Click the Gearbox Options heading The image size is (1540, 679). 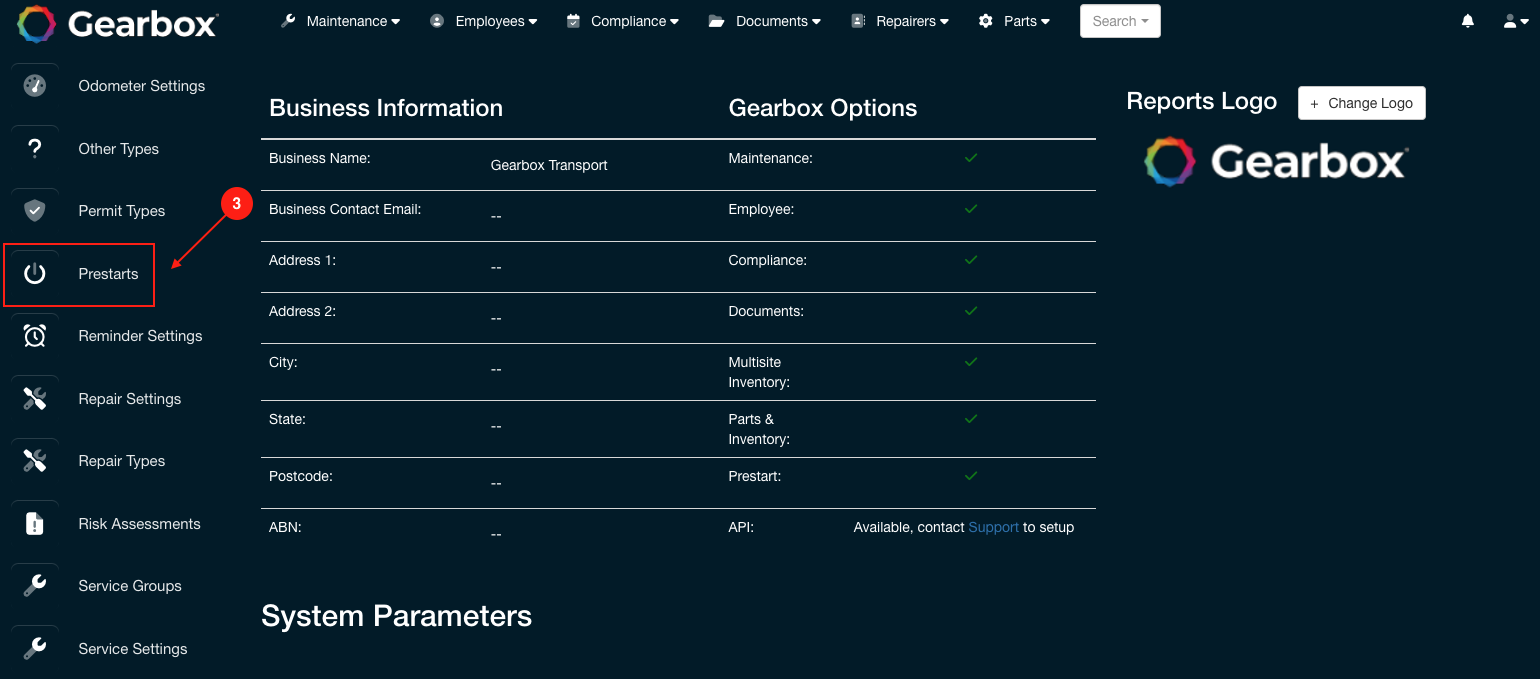(823, 108)
